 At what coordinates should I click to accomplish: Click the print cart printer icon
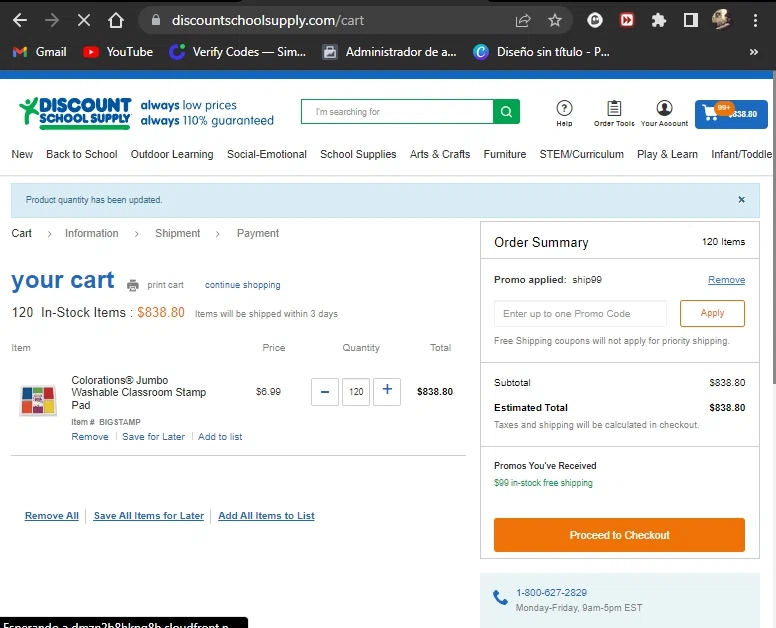[133, 285]
